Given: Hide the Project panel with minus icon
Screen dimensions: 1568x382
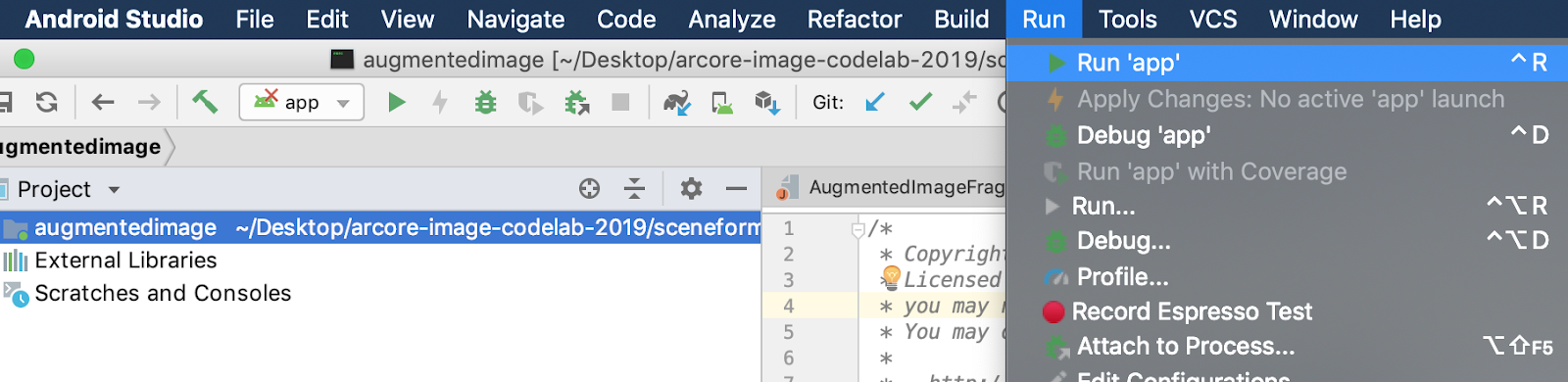Looking at the screenshot, I should (736, 188).
